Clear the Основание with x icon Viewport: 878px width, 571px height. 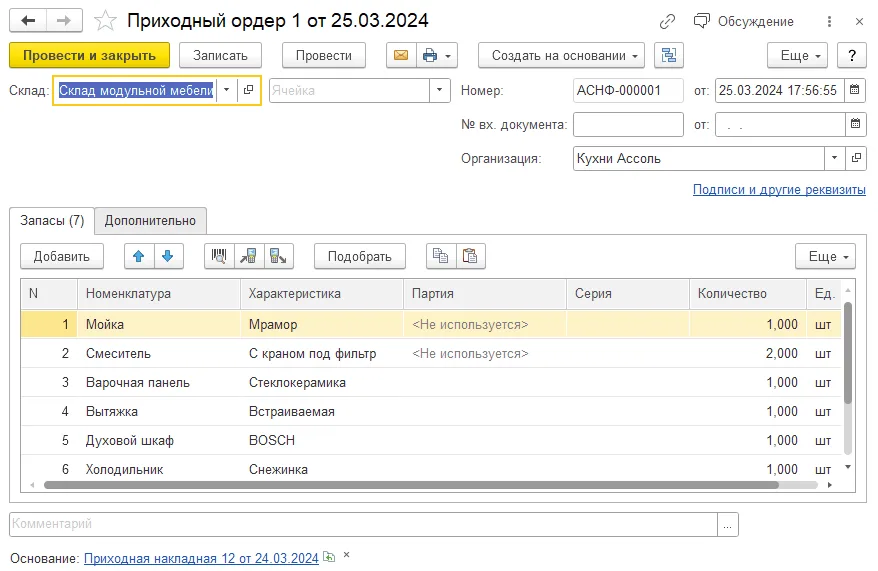[347, 555]
